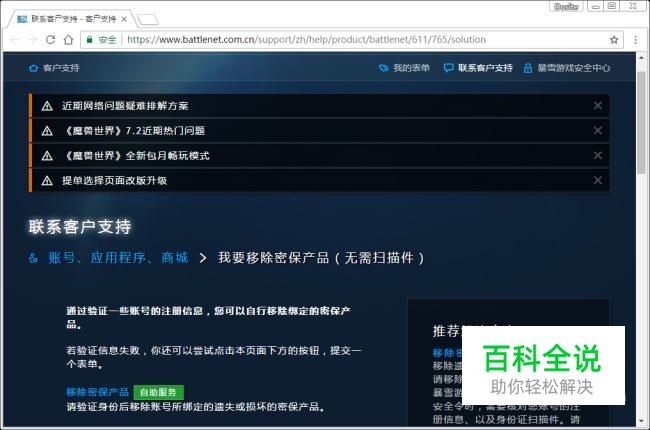This screenshot has height=430, width=650.
Task: Open the Chrome three-dot menu
Action: pyautogui.click(x=635, y=40)
